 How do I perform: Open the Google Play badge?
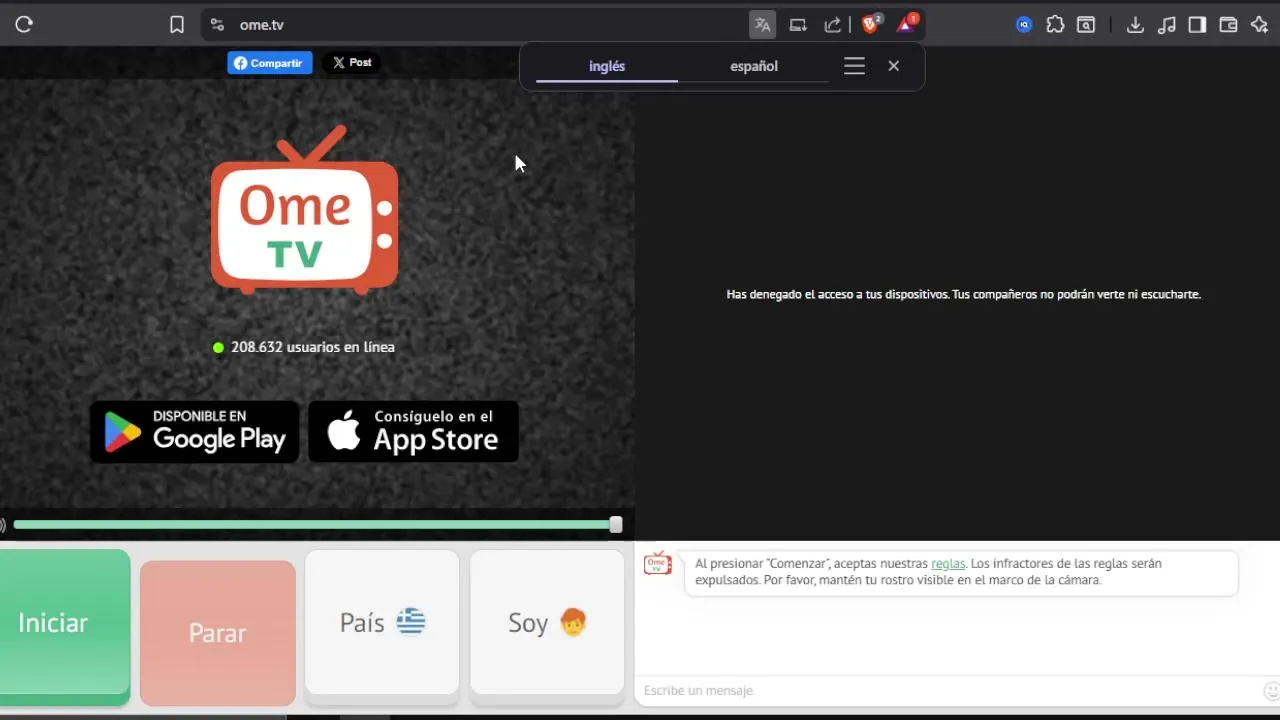[x=195, y=432]
